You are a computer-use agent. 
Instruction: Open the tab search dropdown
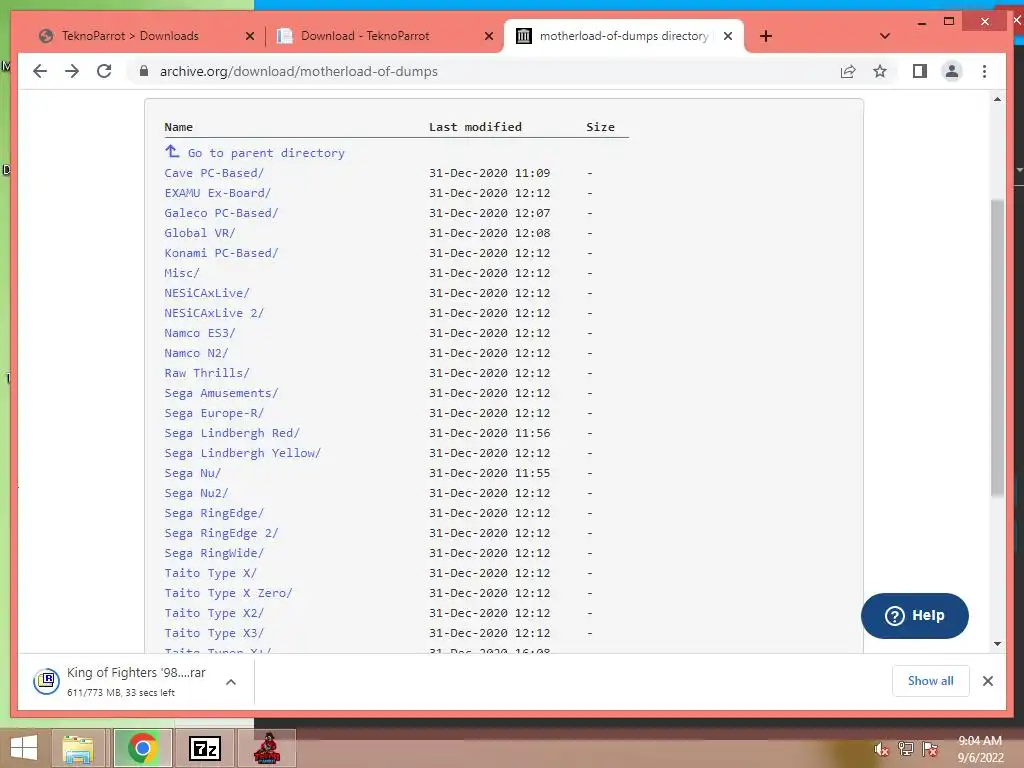point(885,36)
